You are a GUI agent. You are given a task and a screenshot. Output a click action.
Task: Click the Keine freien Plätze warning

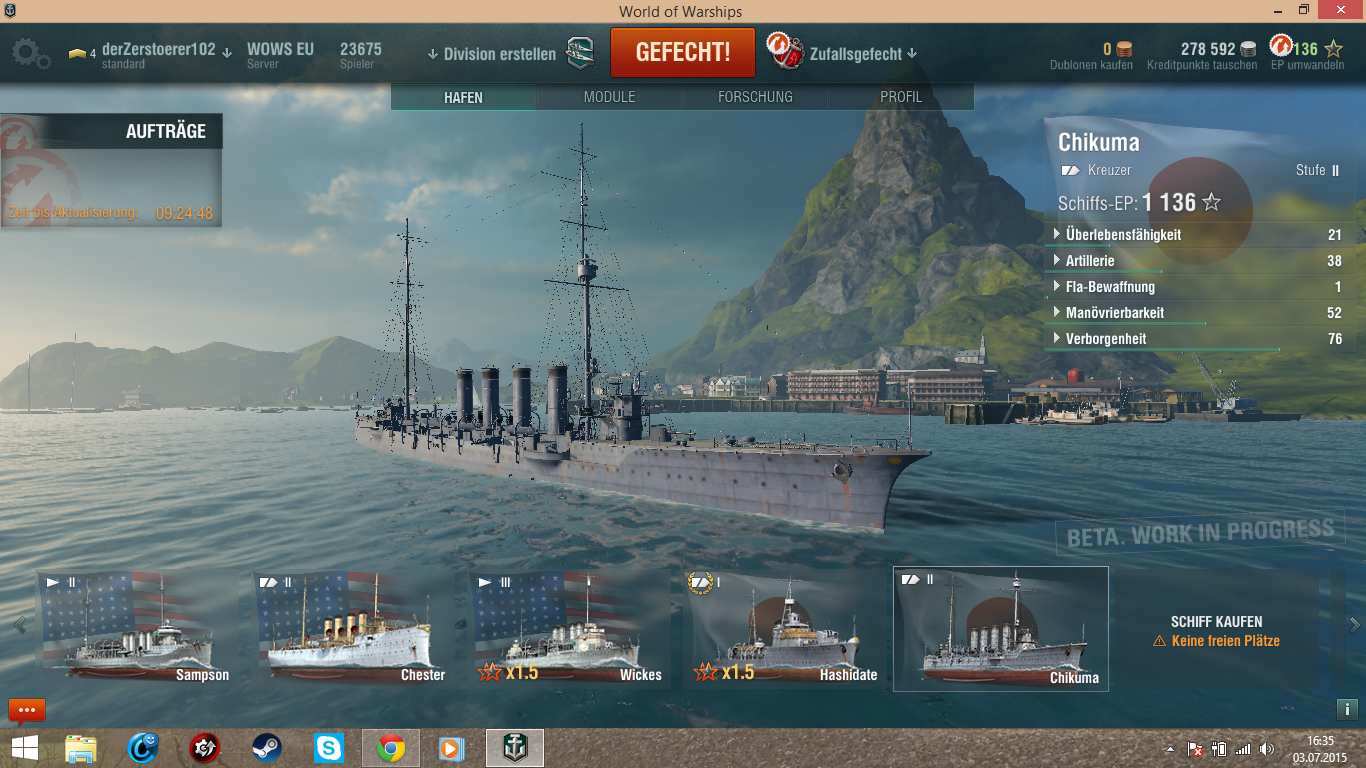pyautogui.click(x=1216, y=641)
